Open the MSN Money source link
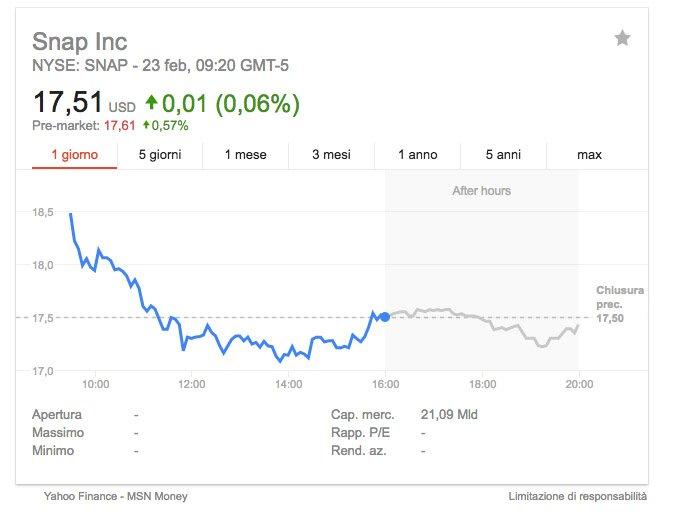Screen dimensions: 681x514 [x=157, y=496]
